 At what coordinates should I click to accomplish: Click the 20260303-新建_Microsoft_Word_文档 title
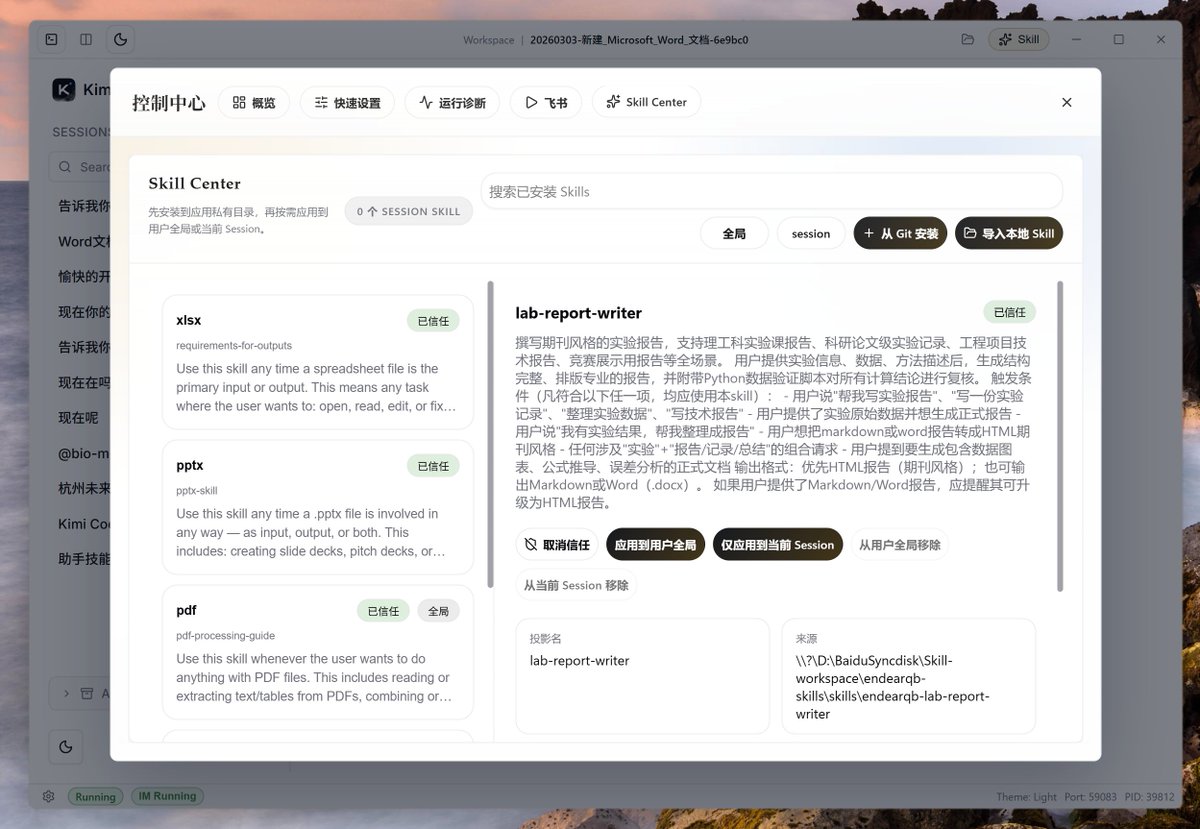[x=640, y=40]
